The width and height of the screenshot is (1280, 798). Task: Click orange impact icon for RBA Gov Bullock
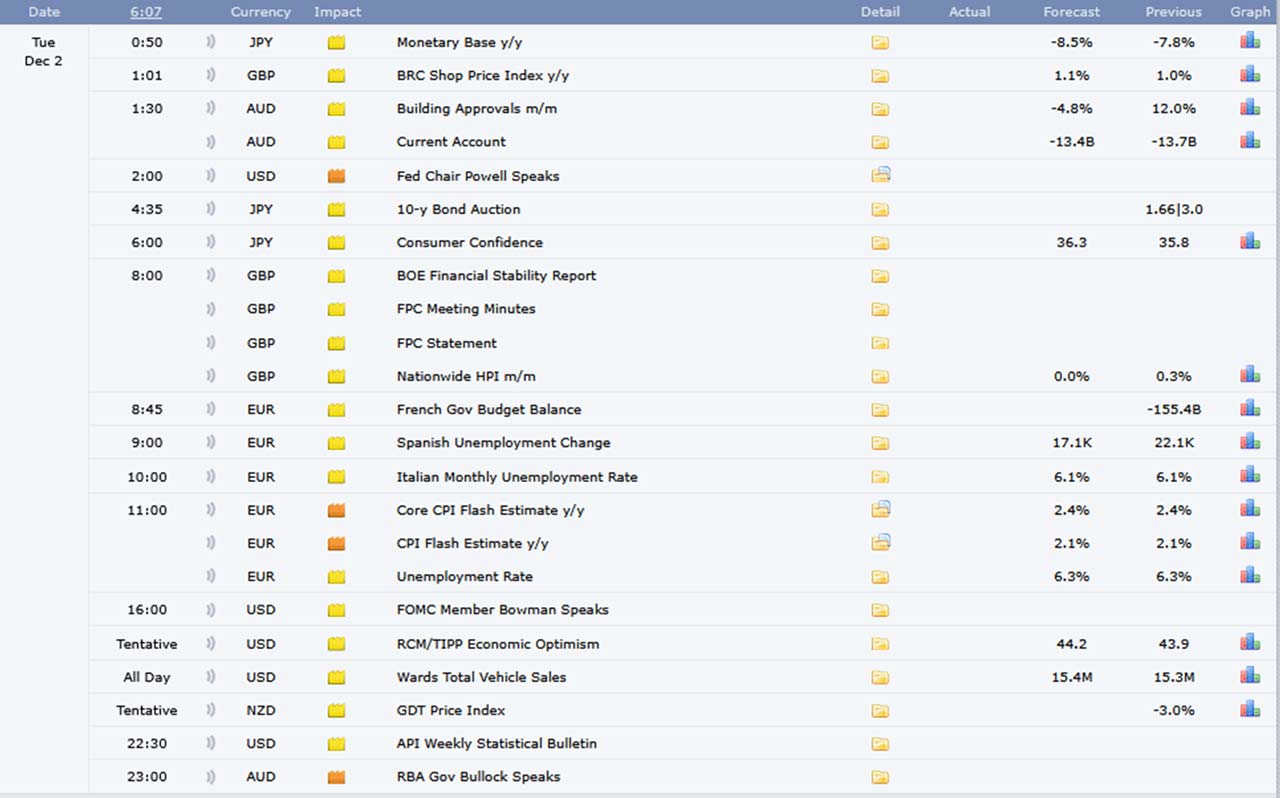coord(337,777)
